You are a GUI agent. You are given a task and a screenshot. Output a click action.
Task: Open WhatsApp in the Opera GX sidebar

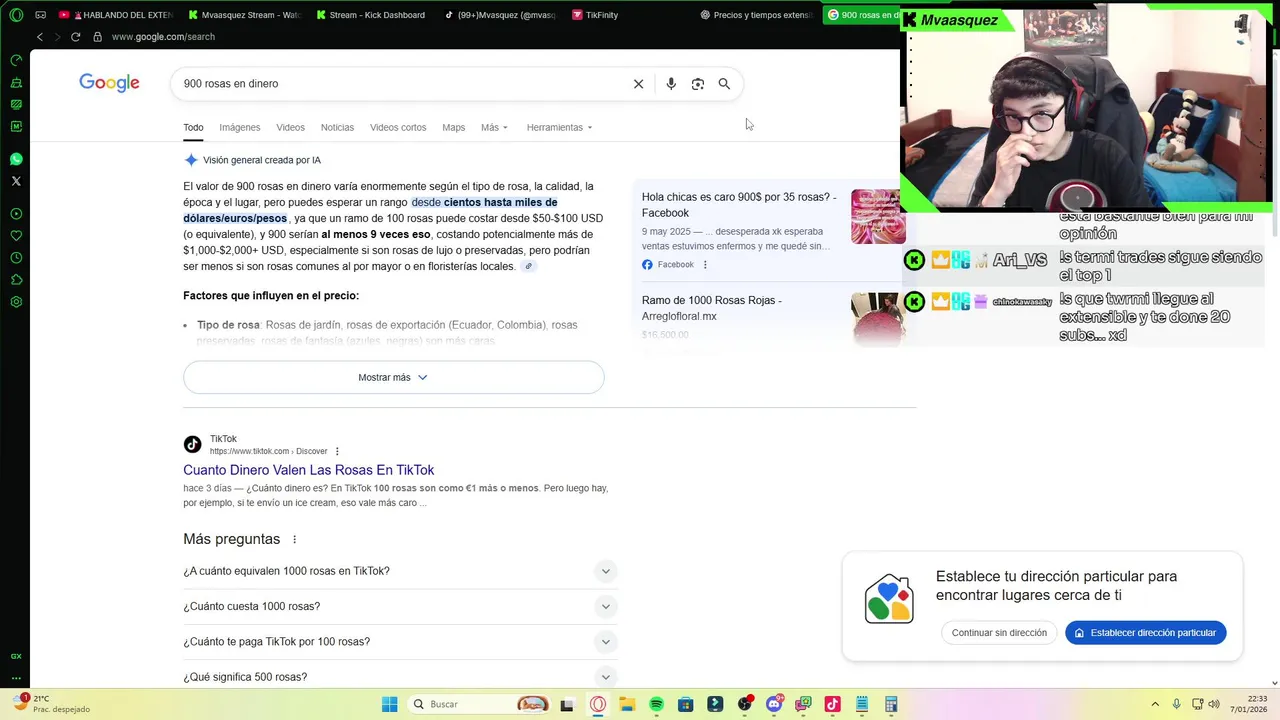point(16,159)
